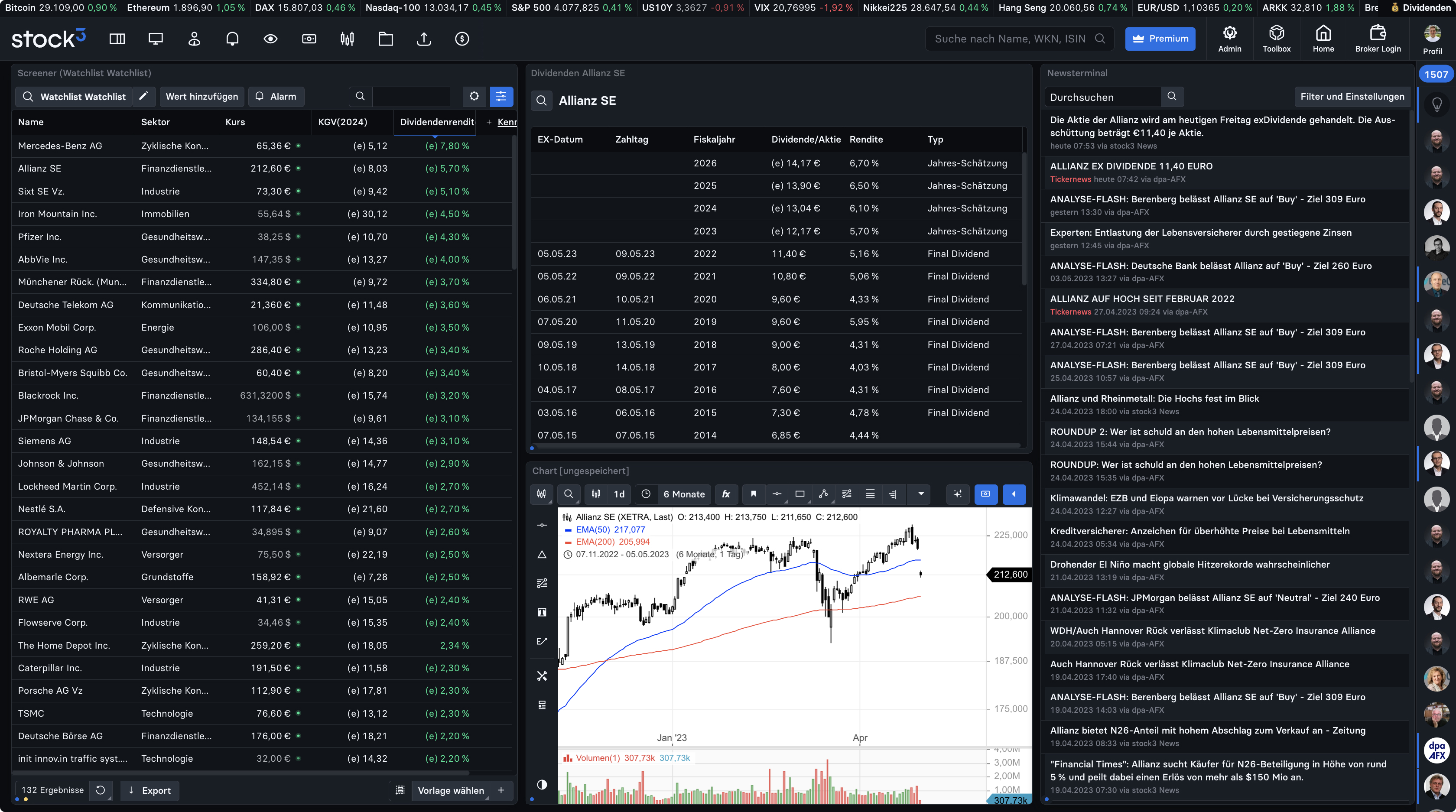Viewport: 1456px width, 812px height.
Task: Open Vorlage wählen dropdown
Action: pyautogui.click(x=451, y=790)
